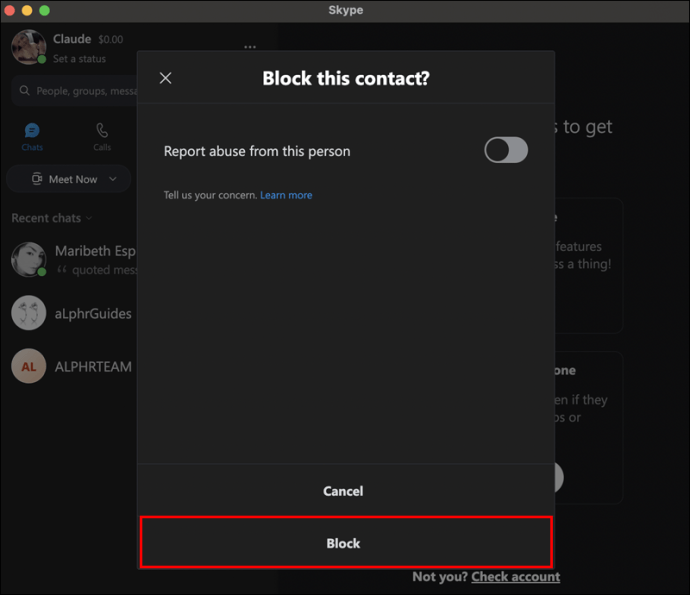The height and width of the screenshot is (595, 690).
Task: Close the Block this contact dialog
Action: pyautogui.click(x=165, y=78)
